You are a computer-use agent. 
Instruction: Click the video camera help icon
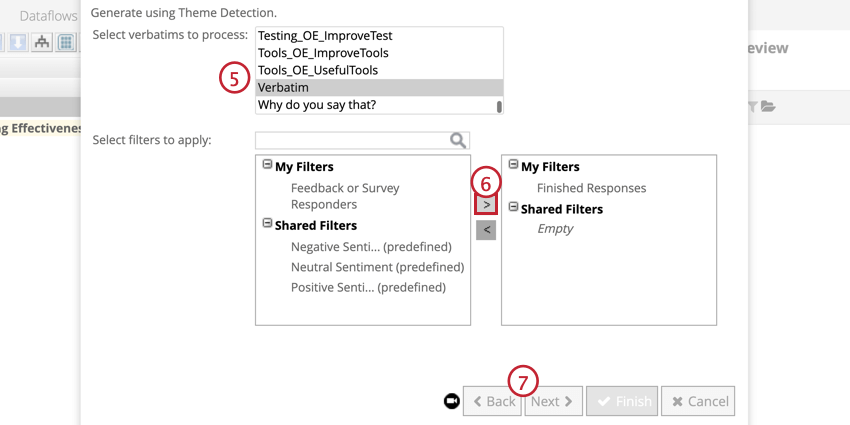click(x=452, y=401)
